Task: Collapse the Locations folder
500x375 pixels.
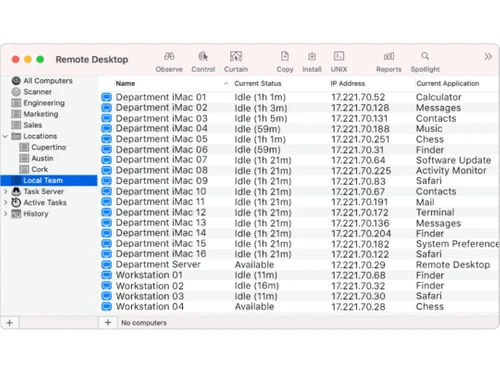Action: tap(5, 136)
